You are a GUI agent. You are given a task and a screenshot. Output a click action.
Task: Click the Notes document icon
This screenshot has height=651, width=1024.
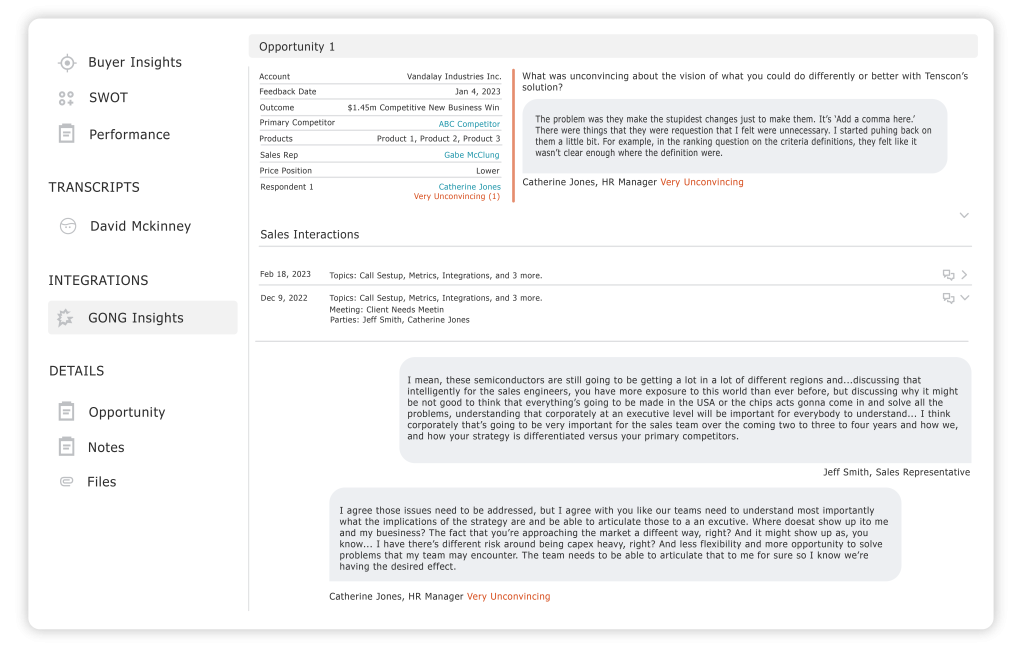point(67,447)
